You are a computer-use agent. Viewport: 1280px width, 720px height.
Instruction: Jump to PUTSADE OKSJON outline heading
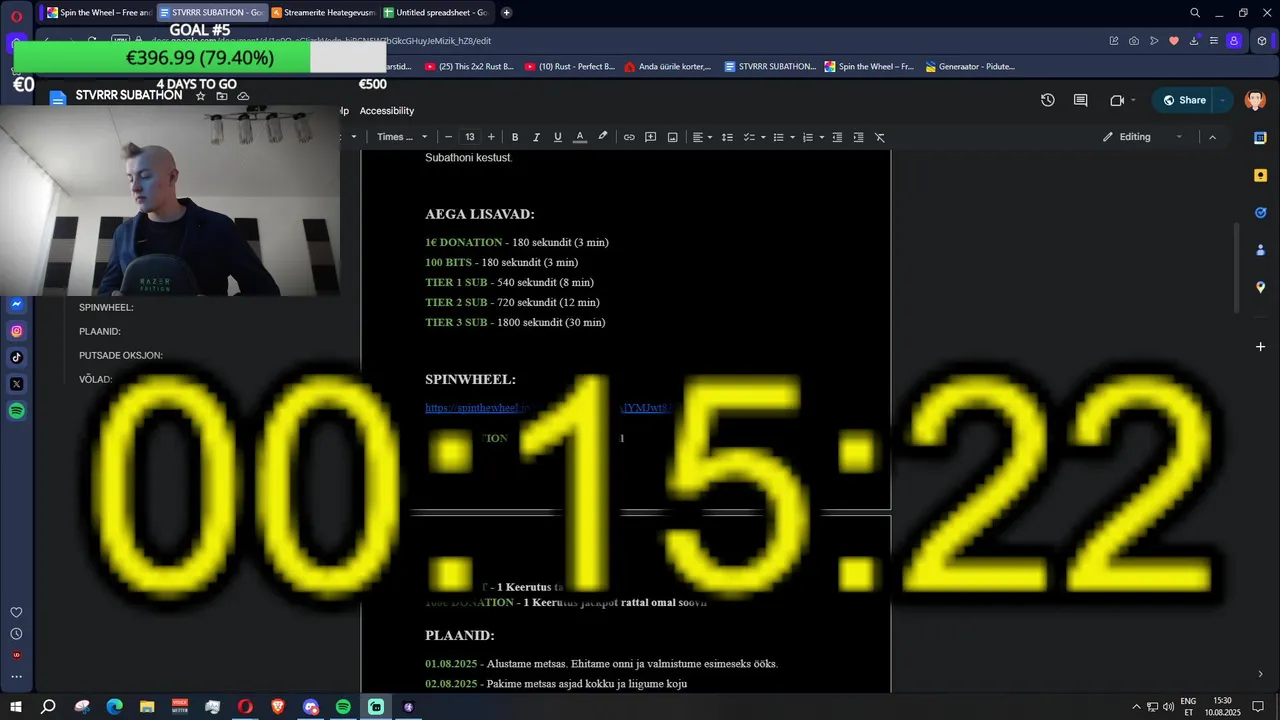[x=121, y=355]
